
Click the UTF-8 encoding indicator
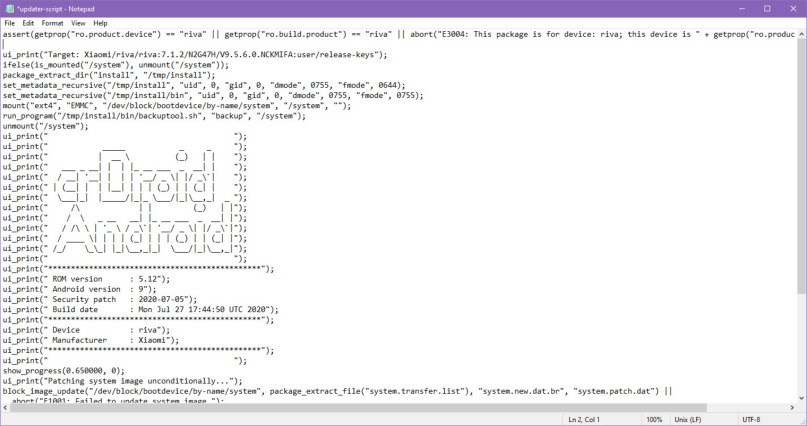752,419
